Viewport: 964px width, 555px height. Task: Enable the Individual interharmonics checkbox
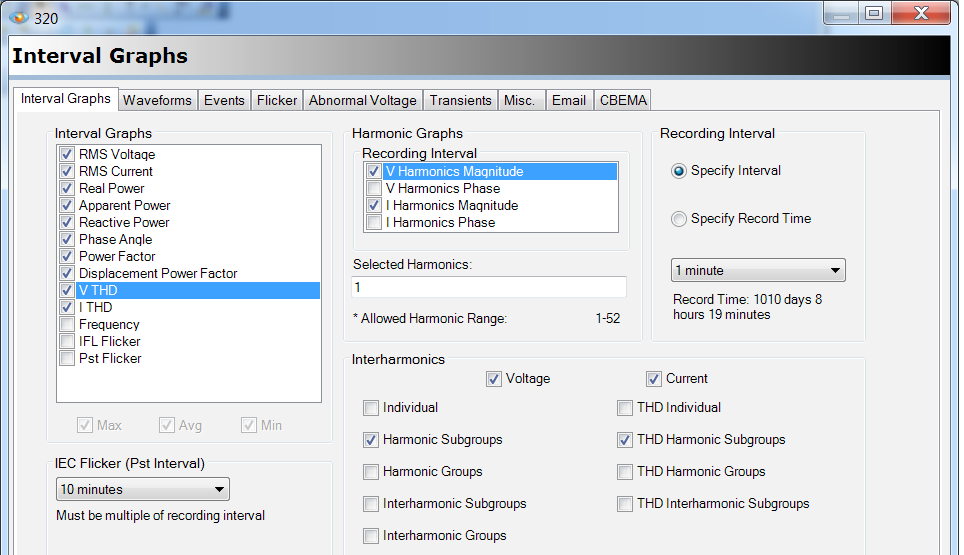(371, 407)
